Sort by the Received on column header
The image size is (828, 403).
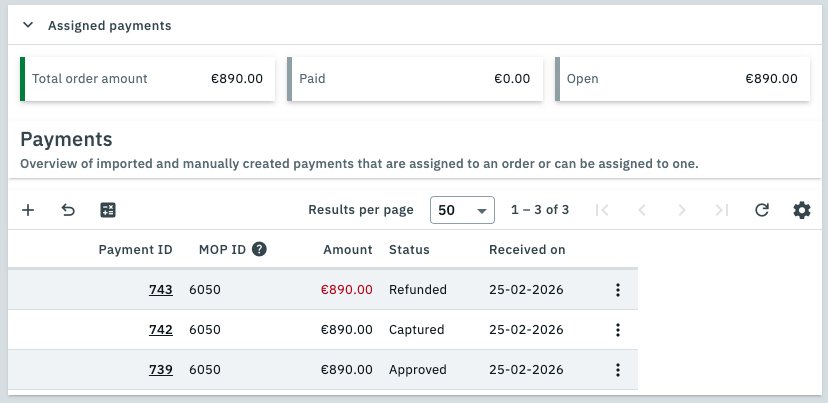[526, 250]
